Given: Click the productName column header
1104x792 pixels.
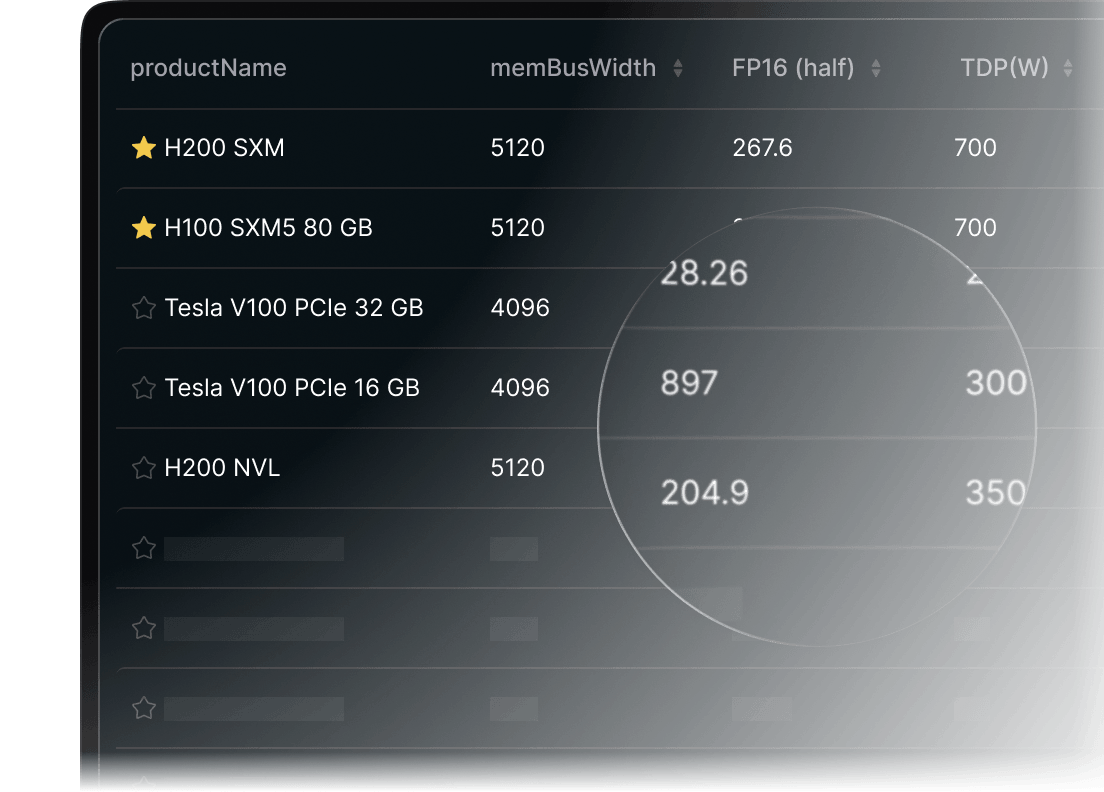Looking at the screenshot, I should pyautogui.click(x=208, y=68).
